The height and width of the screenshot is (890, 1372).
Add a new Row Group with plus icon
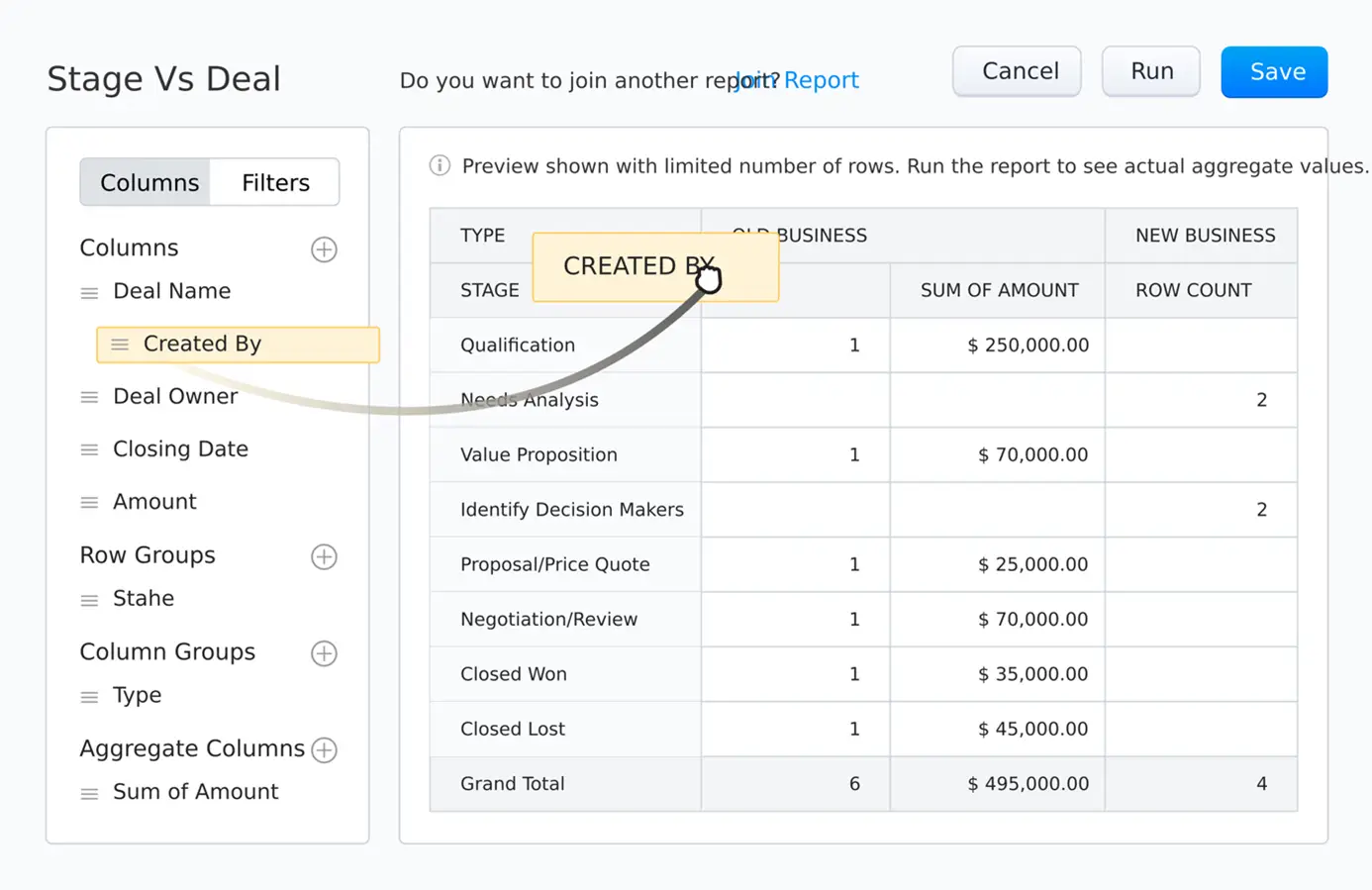click(324, 557)
